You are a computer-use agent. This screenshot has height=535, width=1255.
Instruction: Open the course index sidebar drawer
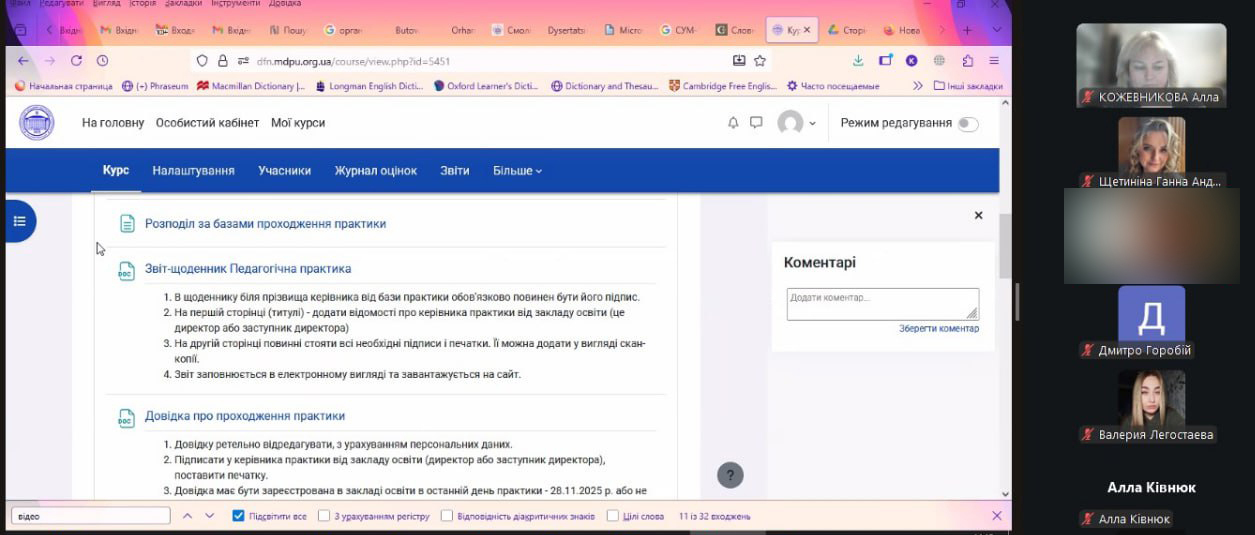(x=19, y=221)
